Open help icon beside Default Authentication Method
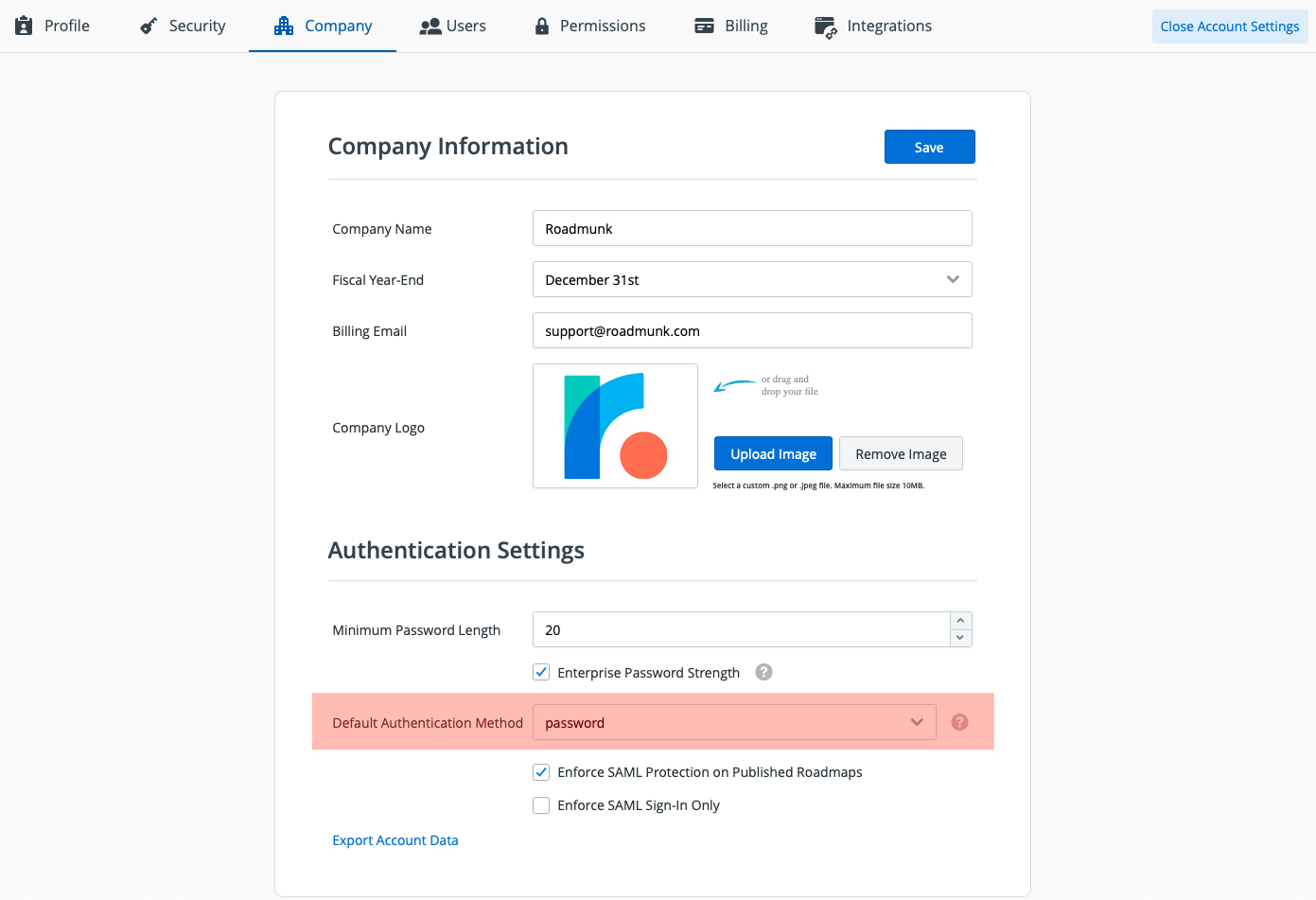 coord(959,722)
